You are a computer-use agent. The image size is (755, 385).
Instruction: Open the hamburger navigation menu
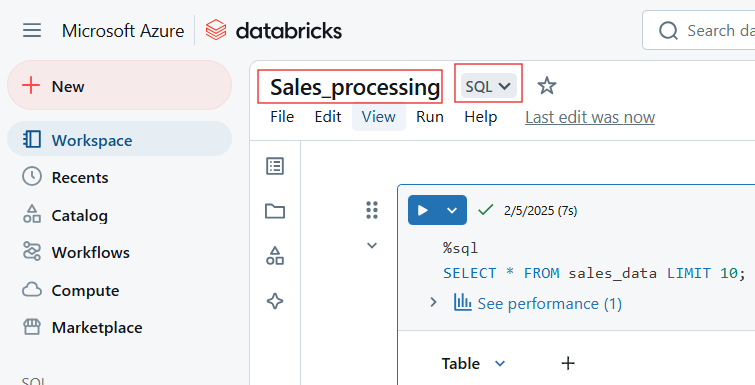pyautogui.click(x=32, y=30)
